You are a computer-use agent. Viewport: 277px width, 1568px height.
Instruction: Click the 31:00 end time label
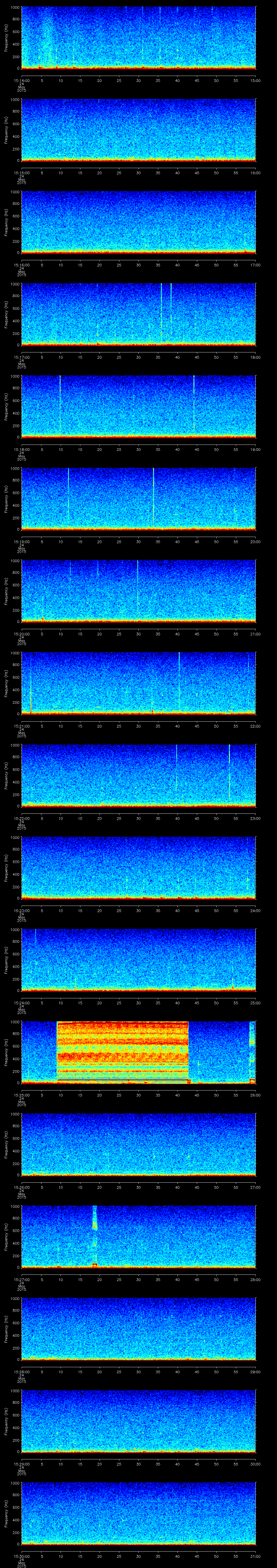pos(255,1556)
